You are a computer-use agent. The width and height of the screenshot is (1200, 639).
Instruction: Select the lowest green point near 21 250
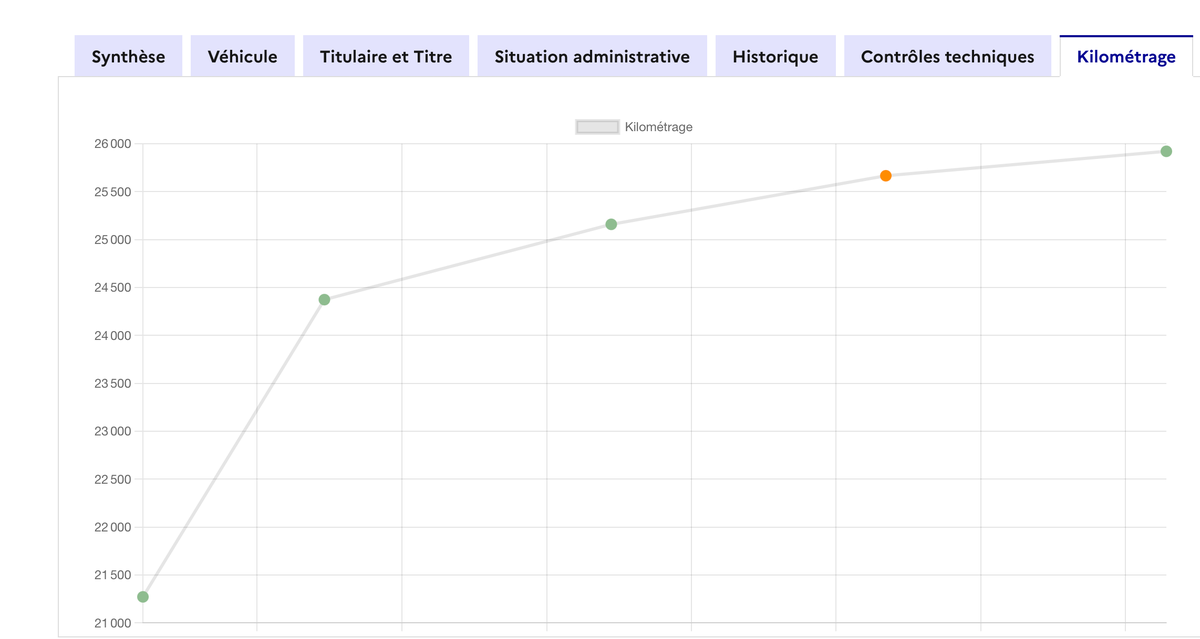(x=143, y=597)
